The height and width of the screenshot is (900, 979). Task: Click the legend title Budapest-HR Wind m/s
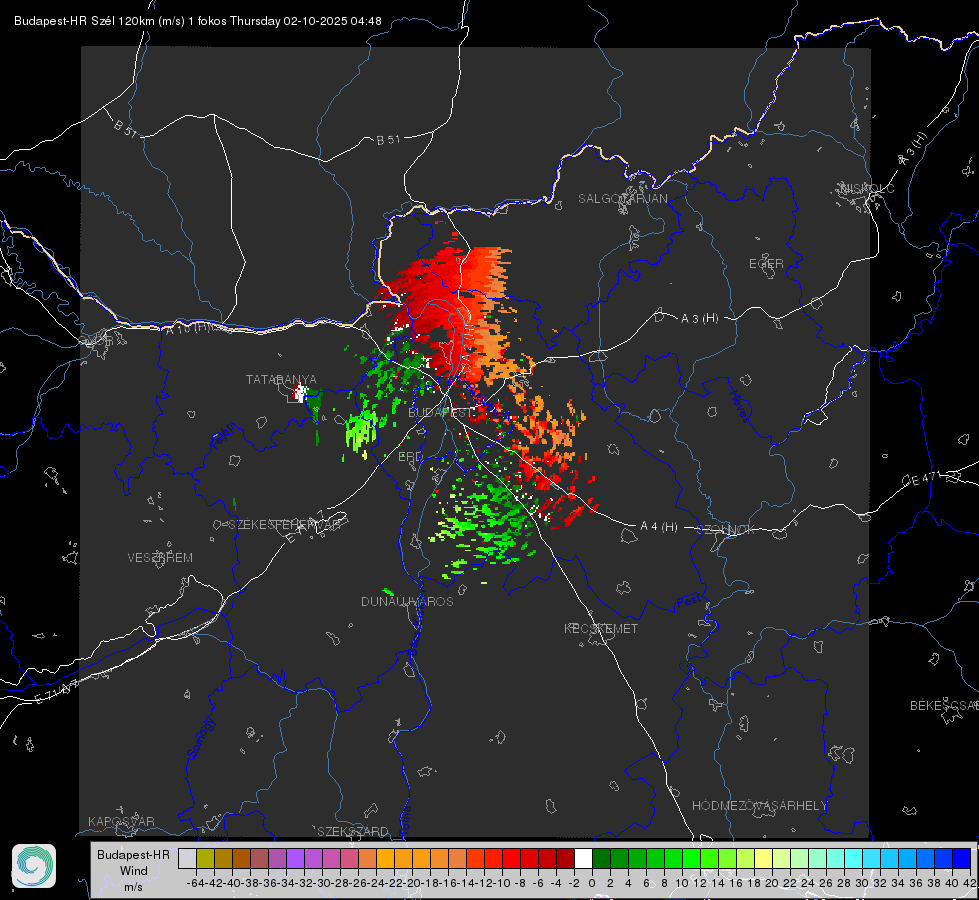[133, 871]
